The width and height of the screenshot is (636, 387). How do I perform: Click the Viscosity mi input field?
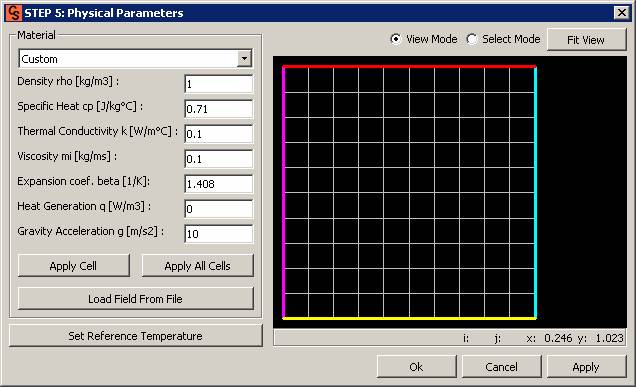(x=219, y=159)
